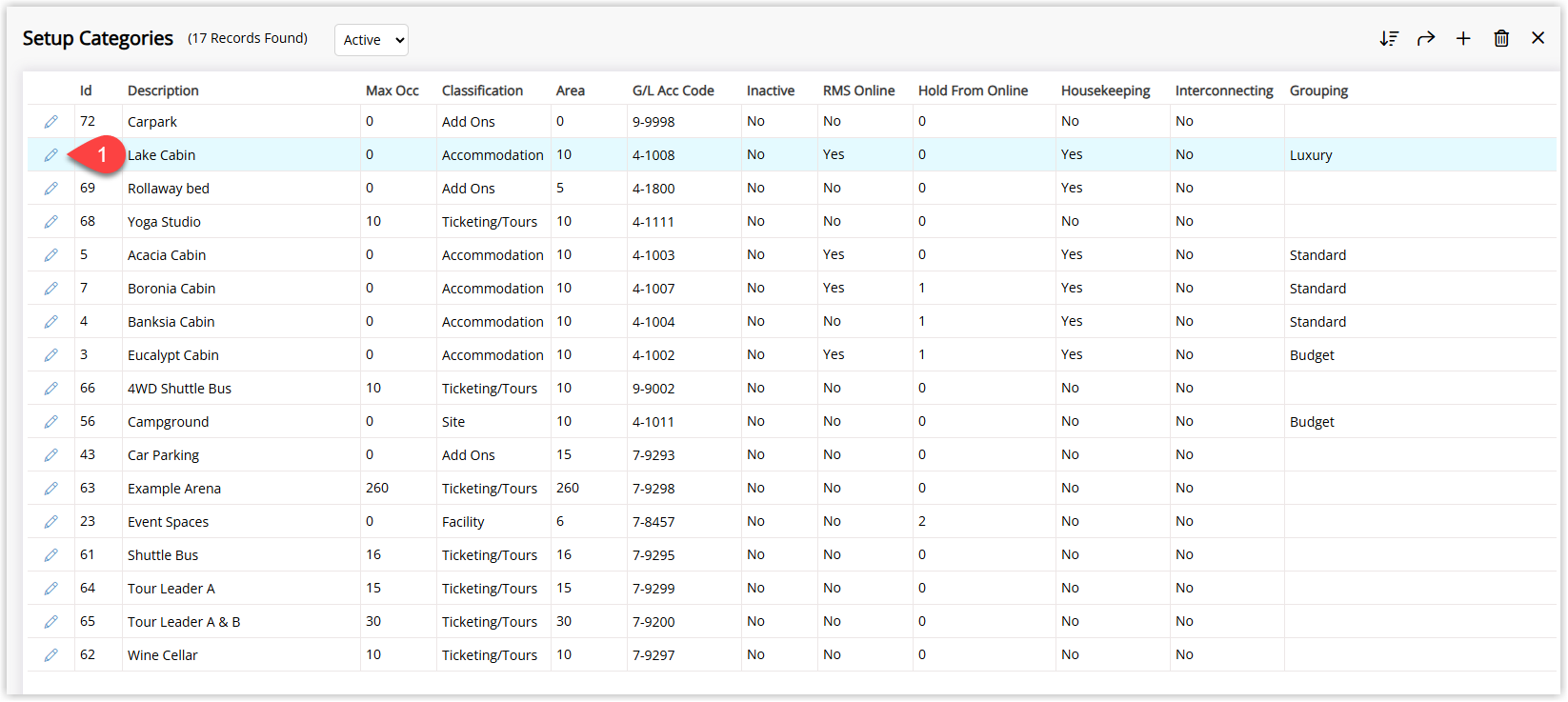Edit the Tour Leader A & B pencil icon
Screen dimensions: 1568x702
(x=51, y=622)
